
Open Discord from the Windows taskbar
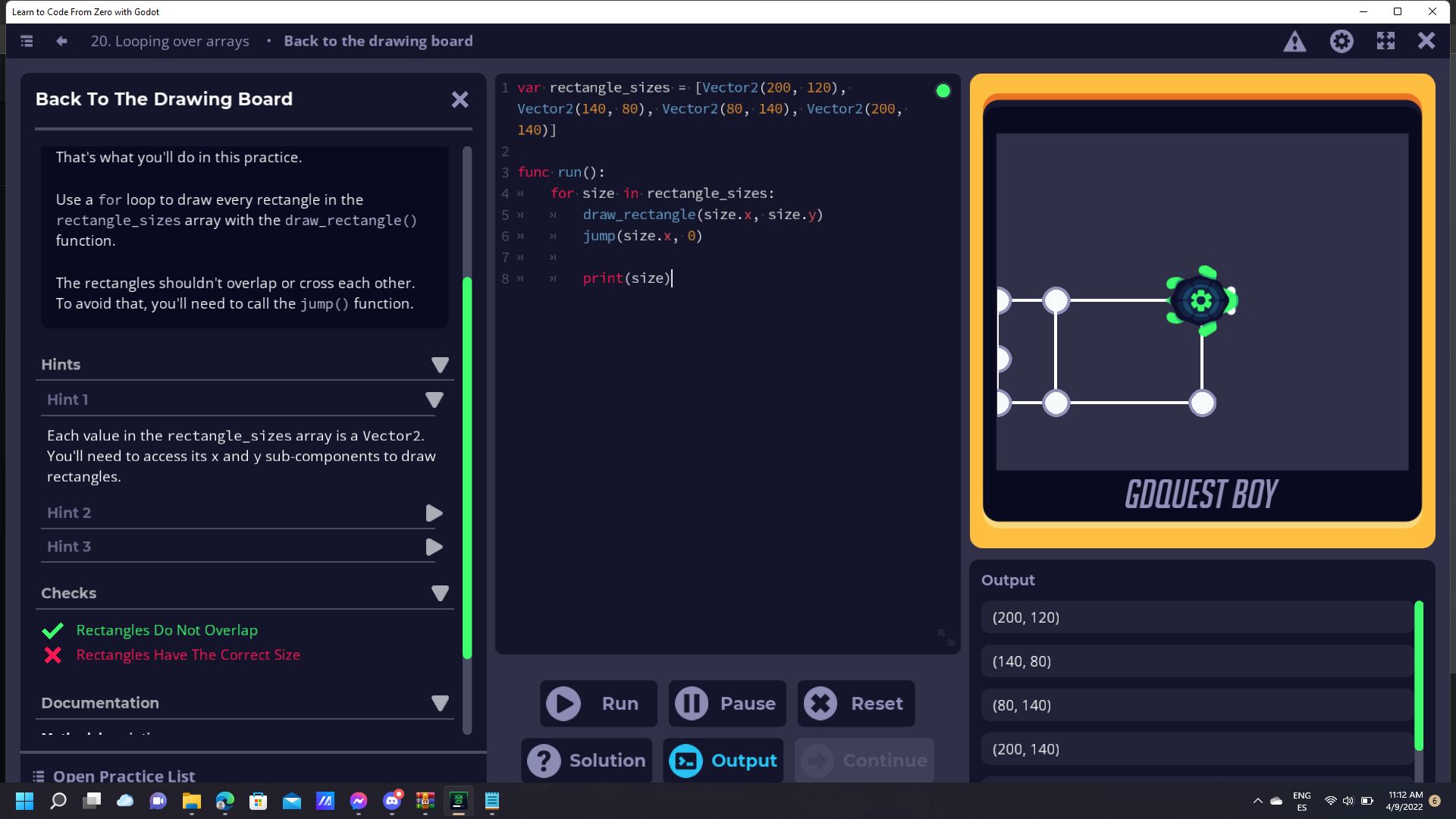point(392,801)
